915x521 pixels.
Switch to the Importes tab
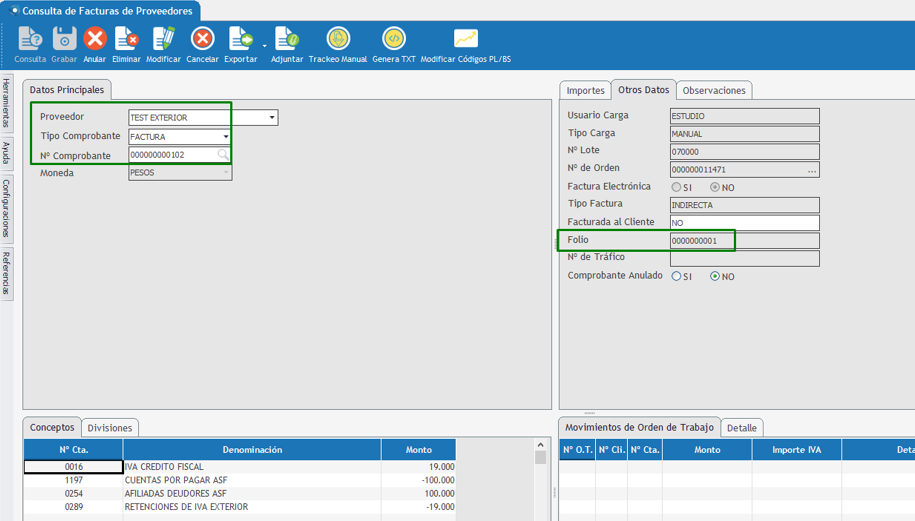585,90
